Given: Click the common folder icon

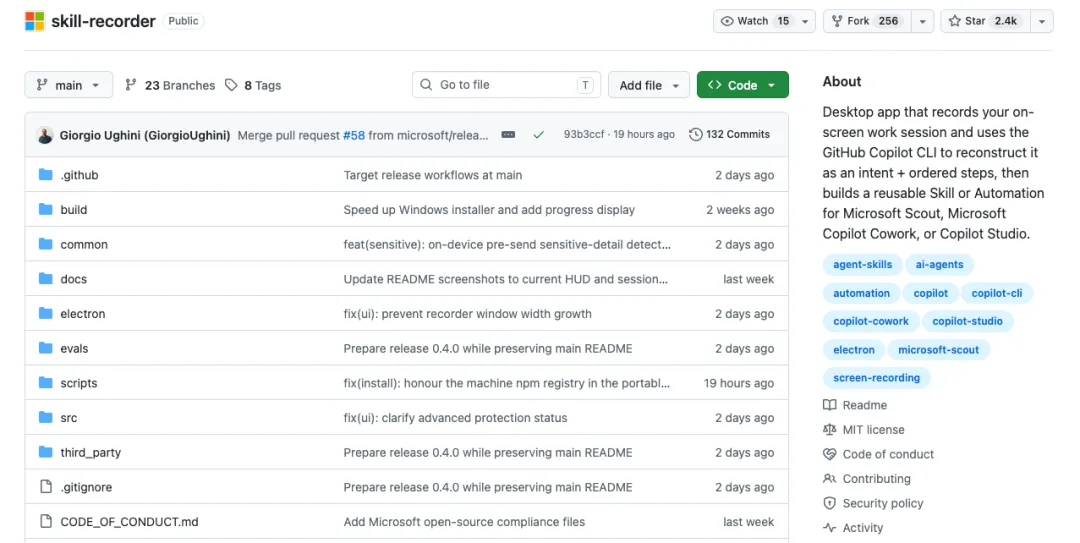Looking at the screenshot, I should pyautogui.click(x=45, y=243).
